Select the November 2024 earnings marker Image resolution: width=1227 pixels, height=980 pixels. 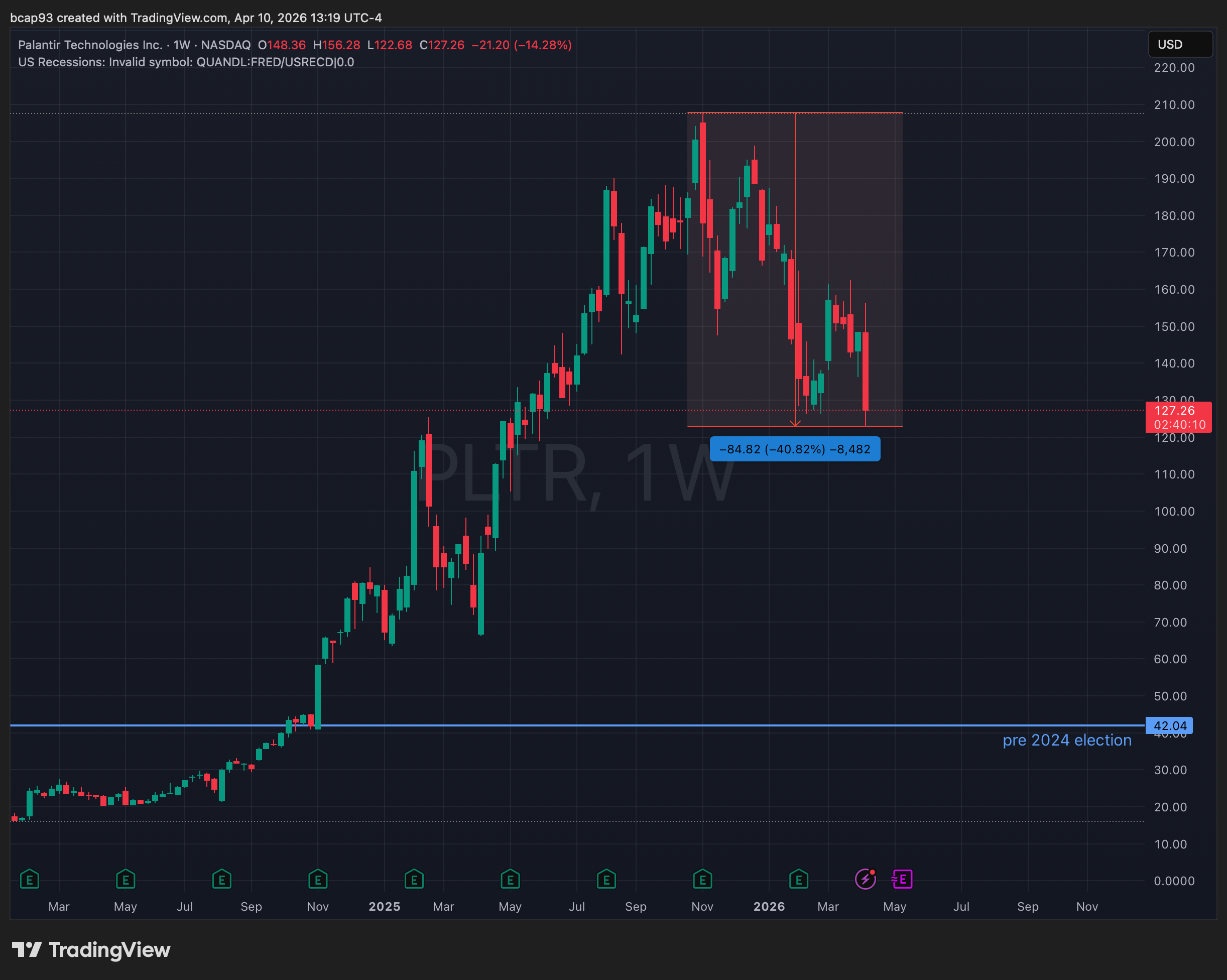318,879
